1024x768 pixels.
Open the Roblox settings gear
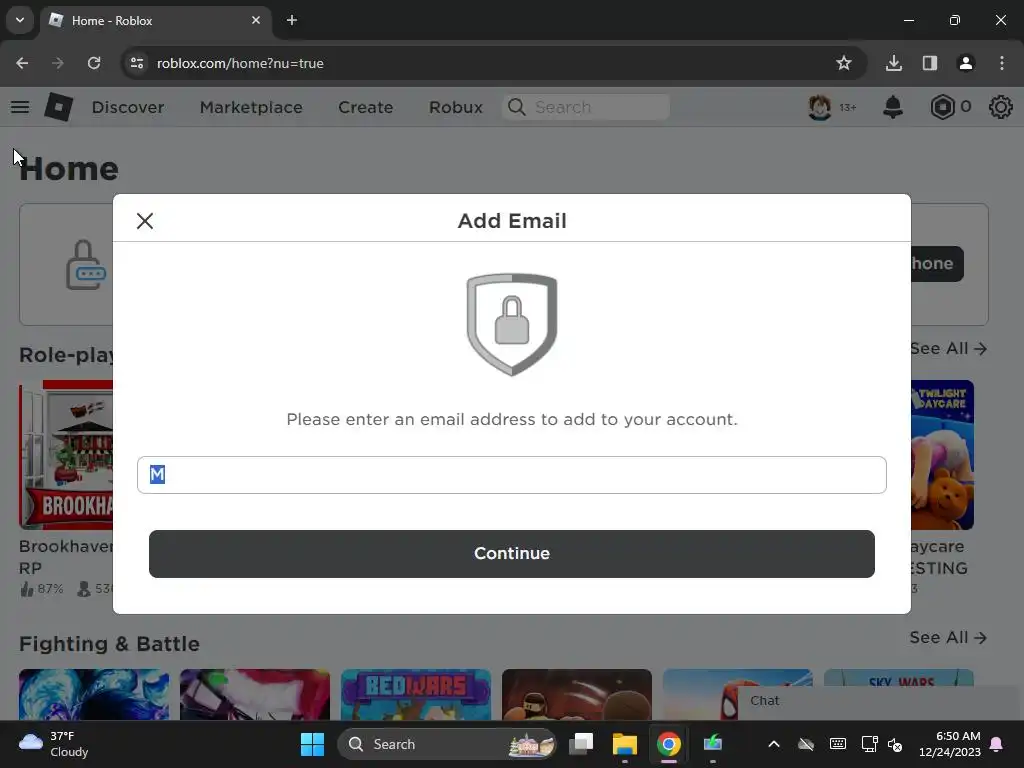(1000, 107)
